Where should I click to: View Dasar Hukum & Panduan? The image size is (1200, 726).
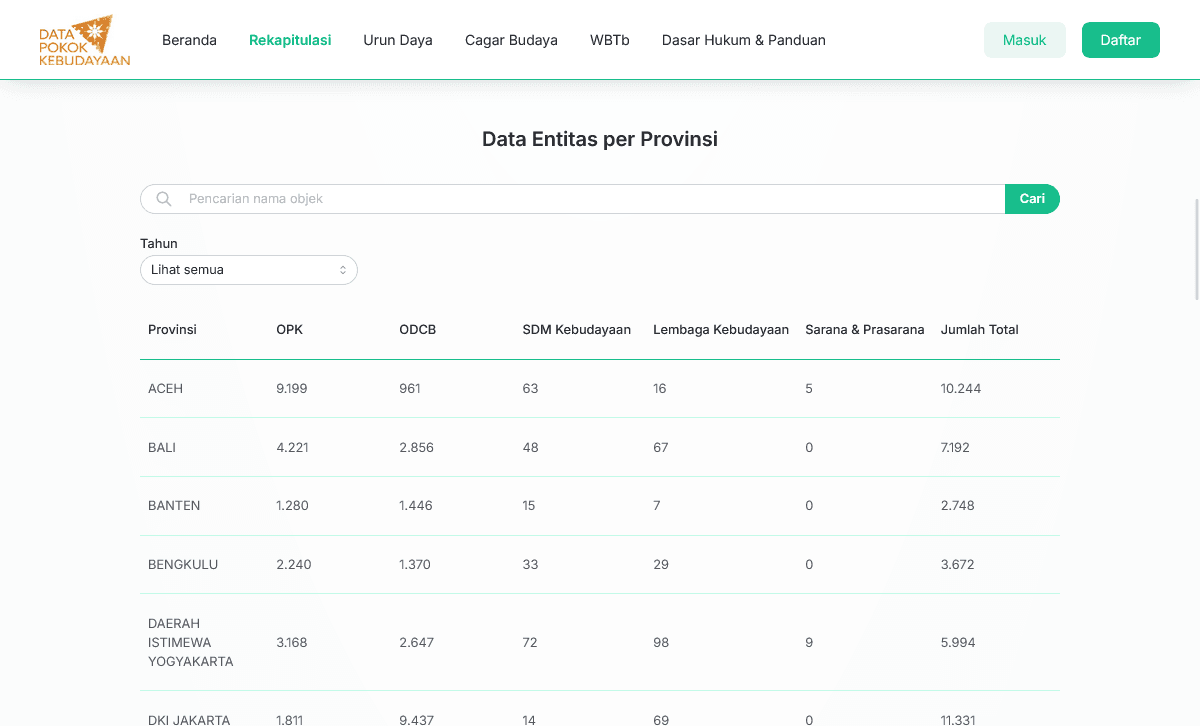point(743,40)
